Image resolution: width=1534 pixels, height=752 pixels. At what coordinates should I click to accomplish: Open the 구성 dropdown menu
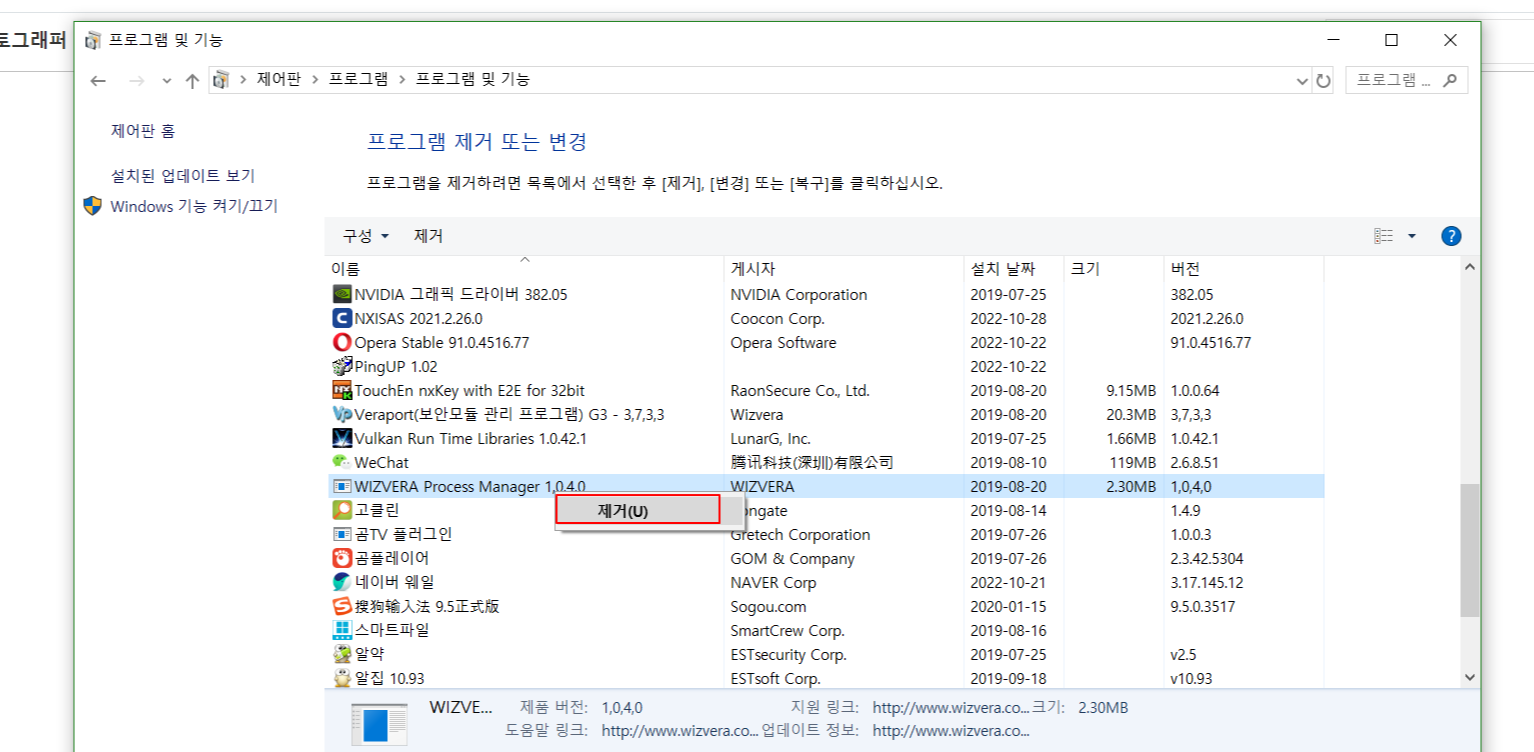[x=366, y=237]
